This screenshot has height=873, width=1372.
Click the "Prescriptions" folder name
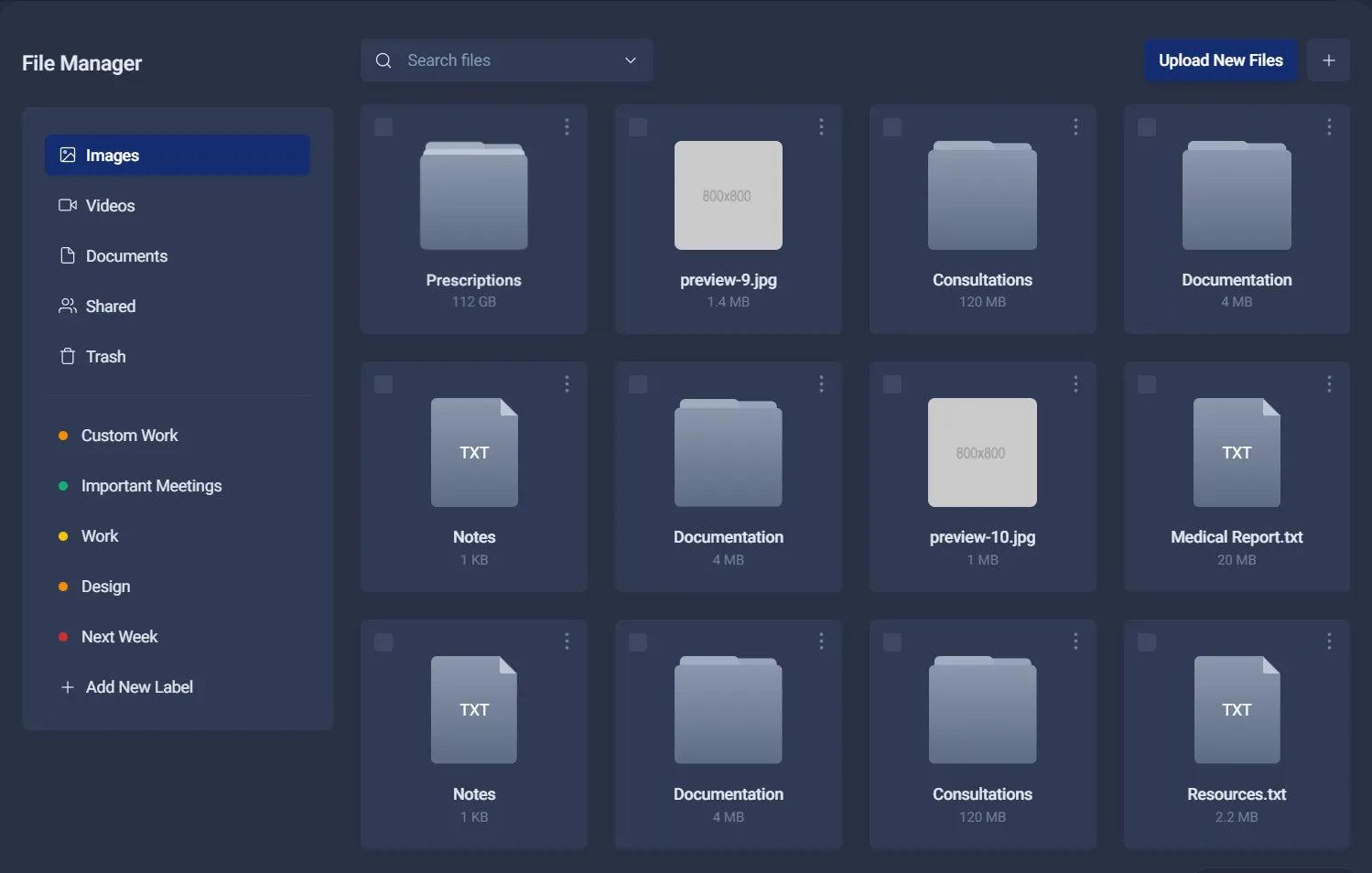pos(474,280)
